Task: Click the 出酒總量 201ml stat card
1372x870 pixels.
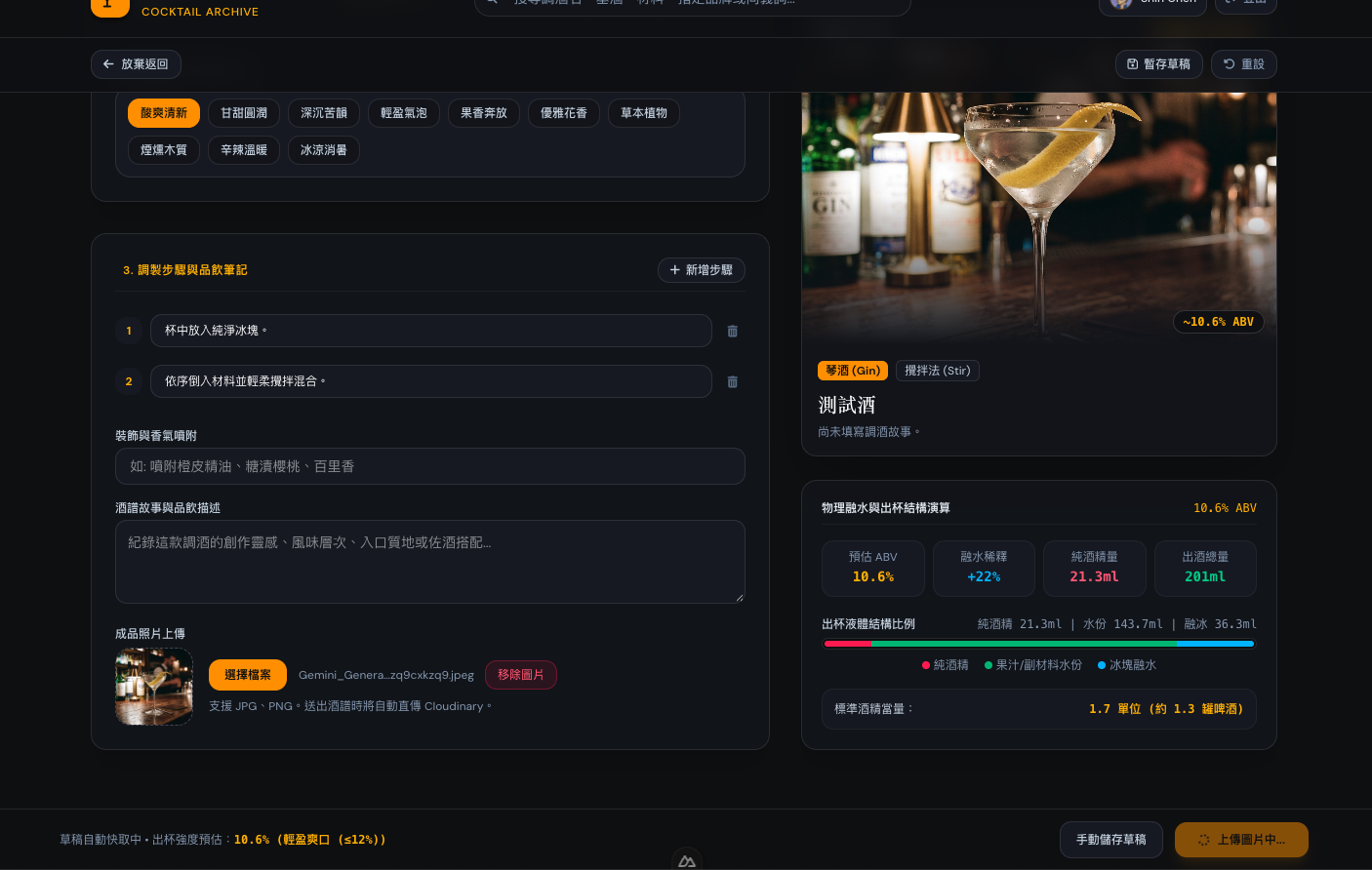Action: click(1205, 568)
